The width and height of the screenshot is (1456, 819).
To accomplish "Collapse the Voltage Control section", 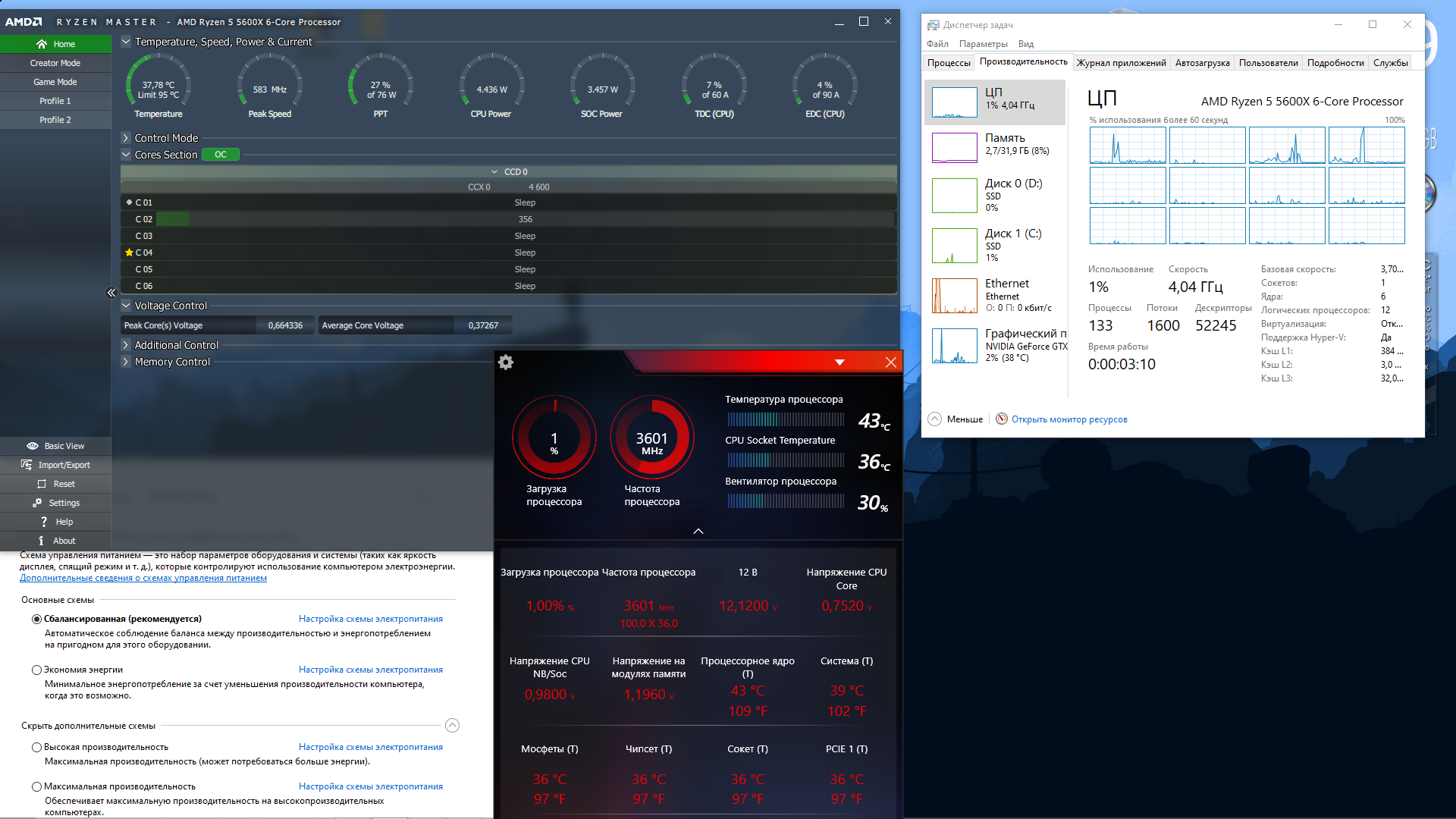I will 126,306.
